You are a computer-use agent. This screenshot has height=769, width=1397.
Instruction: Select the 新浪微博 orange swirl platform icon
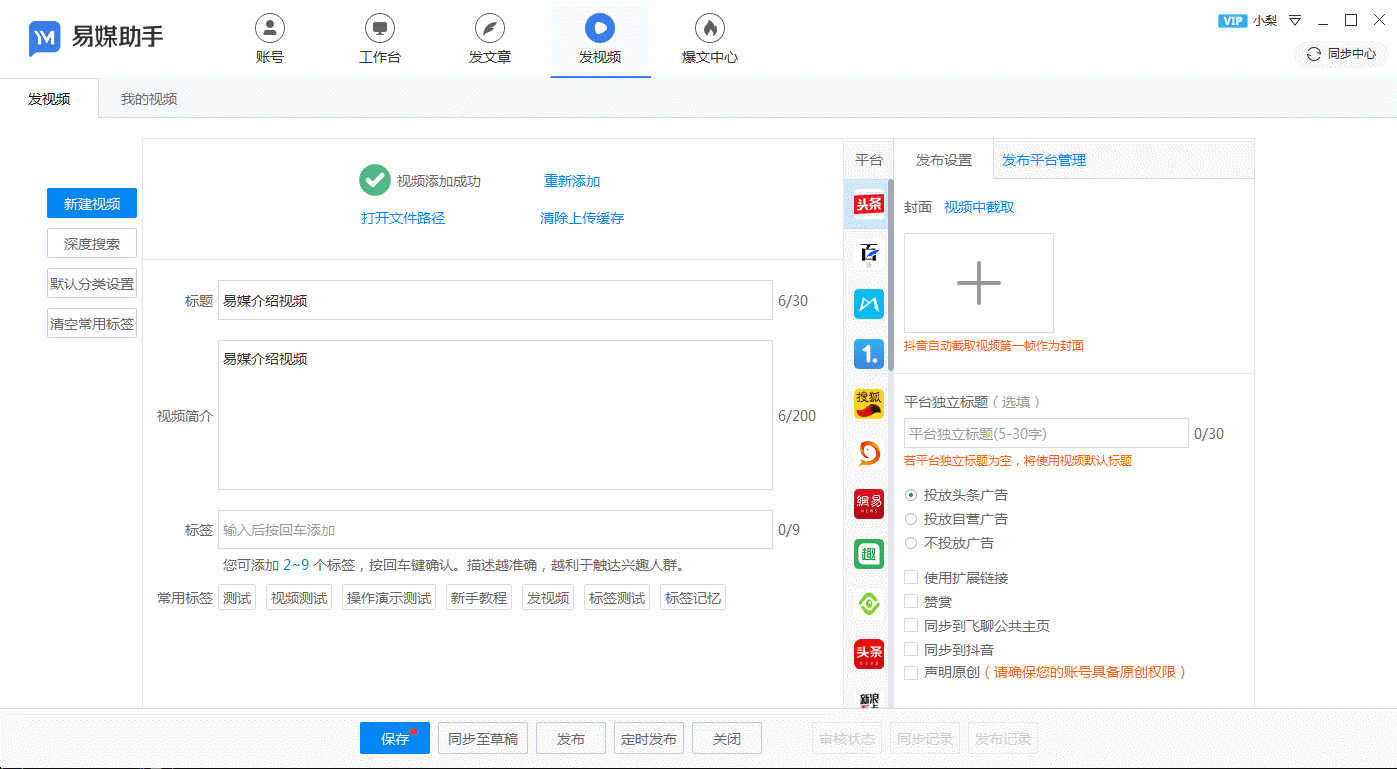click(x=869, y=453)
